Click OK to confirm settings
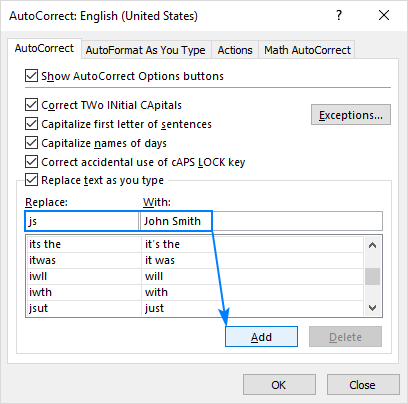Image resolution: width=408 pixels, height=404 pixels. pyautogui.click(x=279, y=385)
